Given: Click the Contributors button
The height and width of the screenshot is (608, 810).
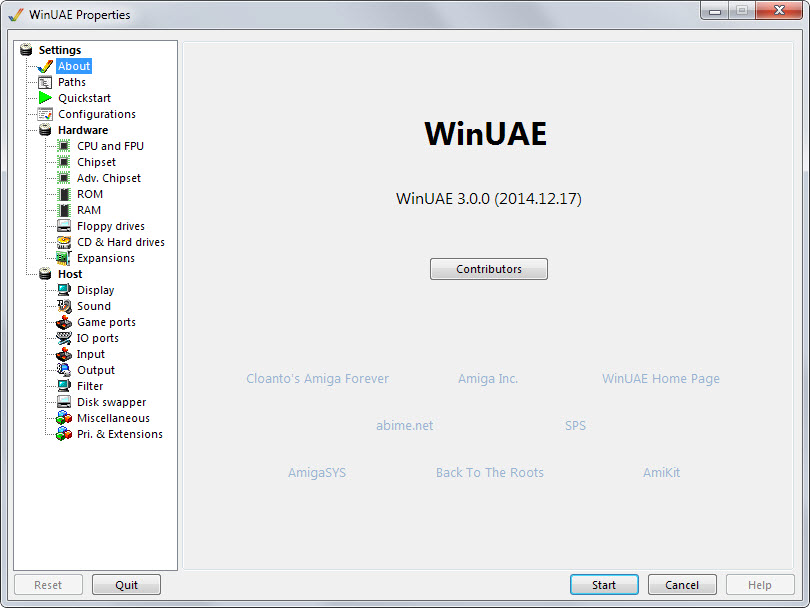Looking at the screenshot, I should coord(489,269).
